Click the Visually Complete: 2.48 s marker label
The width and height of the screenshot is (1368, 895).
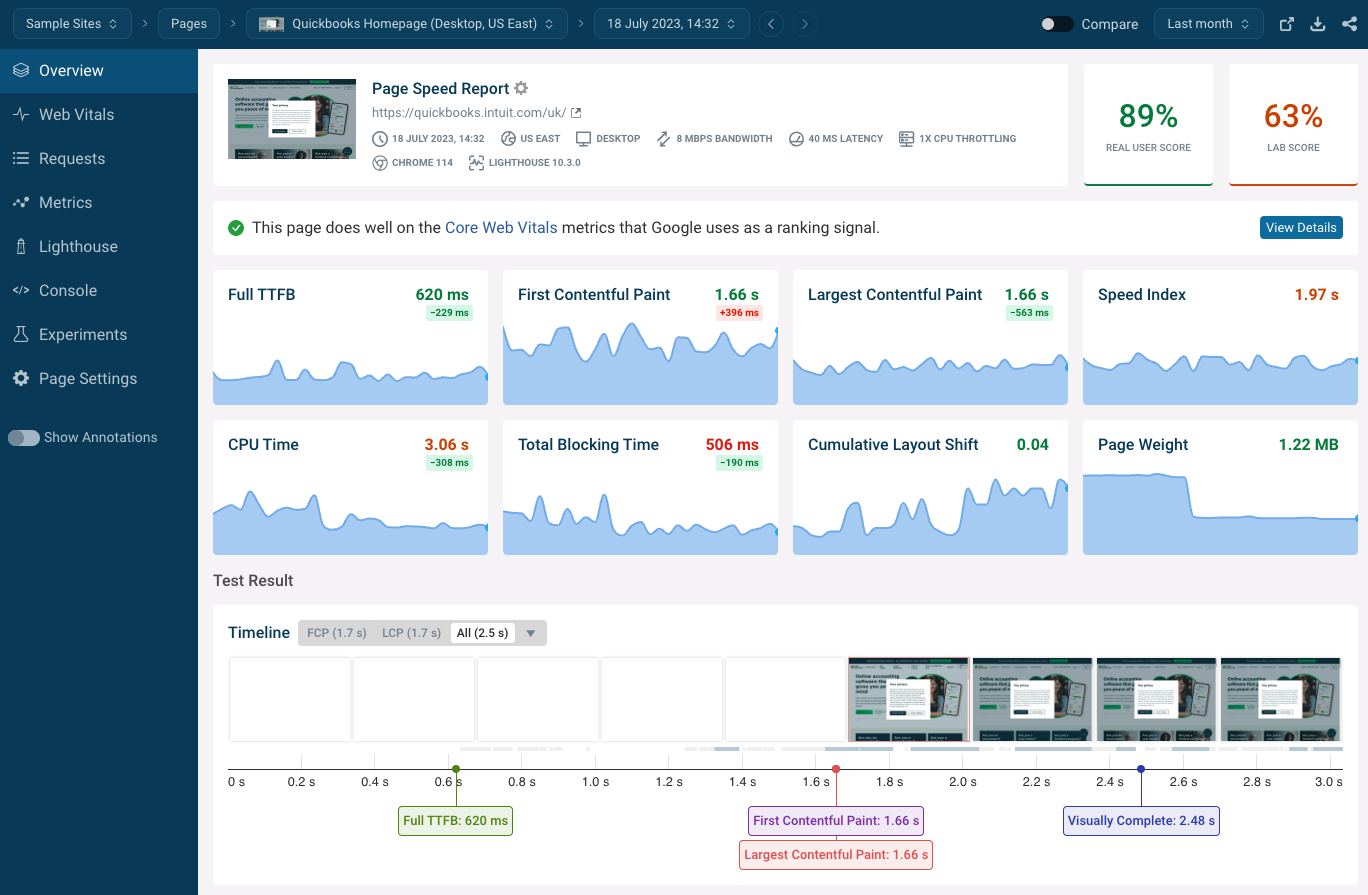coord(1141,821)
